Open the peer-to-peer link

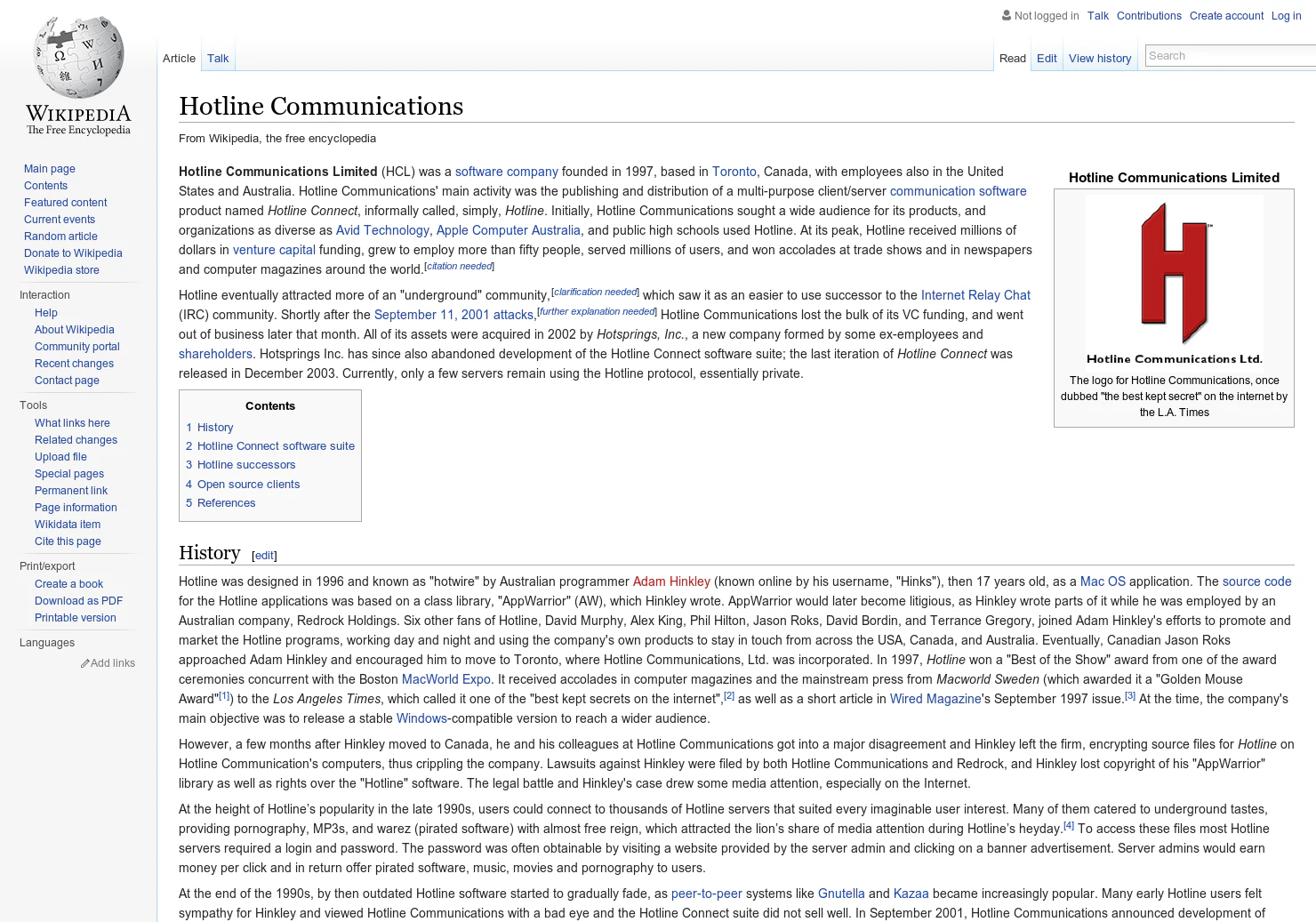pyautogui.click(x=707, y=894)
